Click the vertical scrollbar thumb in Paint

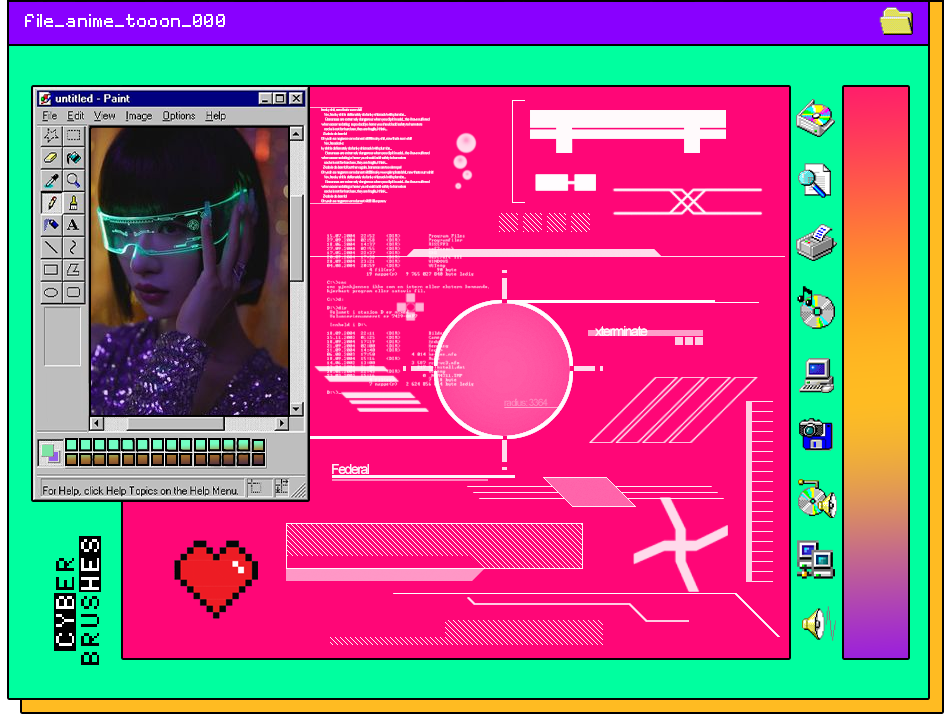[296, 238]
